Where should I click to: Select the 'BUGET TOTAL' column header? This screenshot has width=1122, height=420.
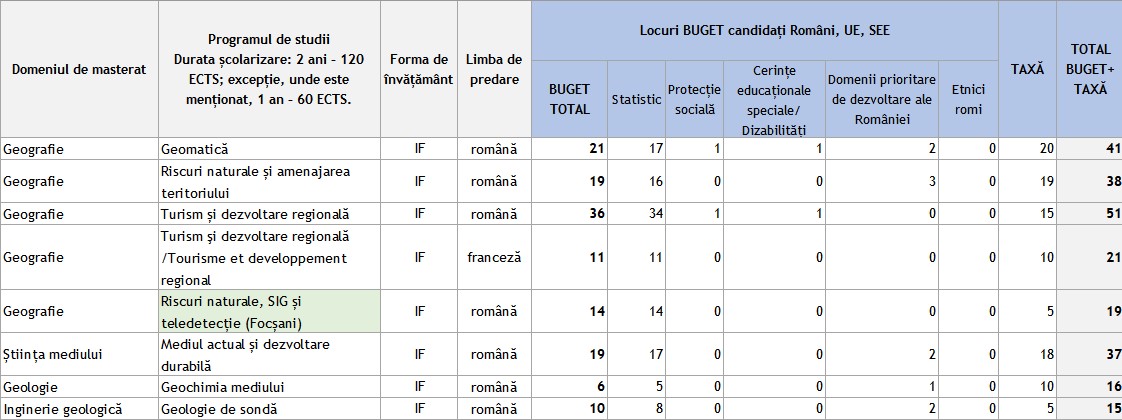coord(570,99)
